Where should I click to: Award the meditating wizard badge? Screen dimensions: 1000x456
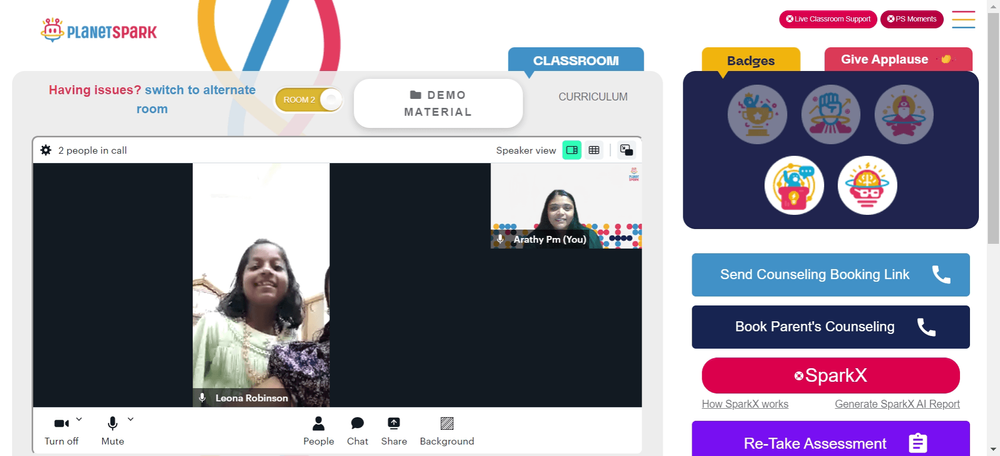click(904, 115)
